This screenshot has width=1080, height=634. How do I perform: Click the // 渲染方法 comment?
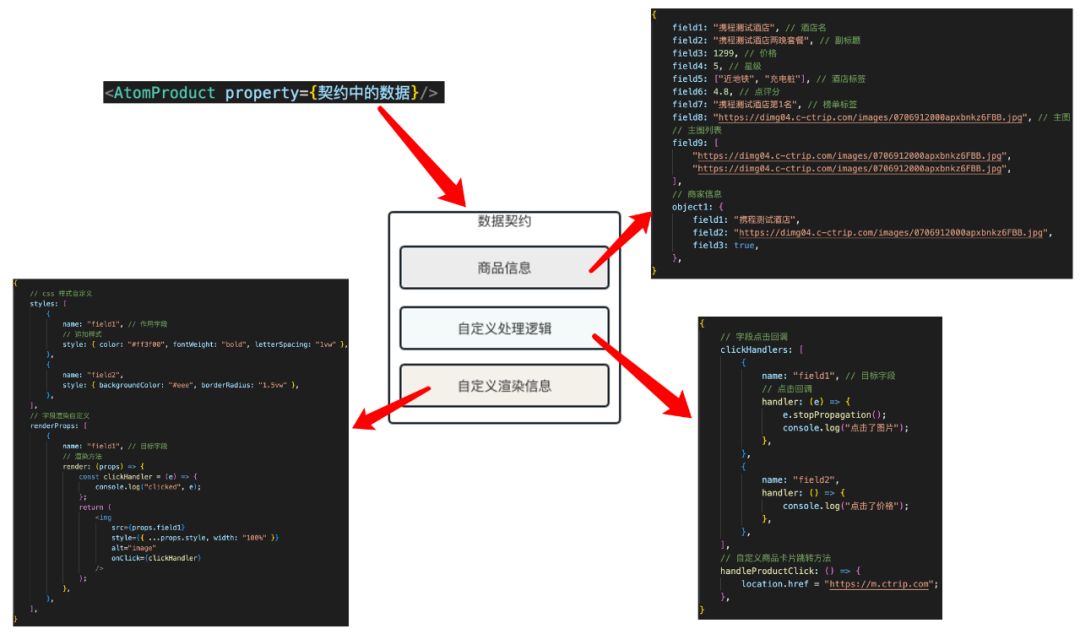click(82, 456)
